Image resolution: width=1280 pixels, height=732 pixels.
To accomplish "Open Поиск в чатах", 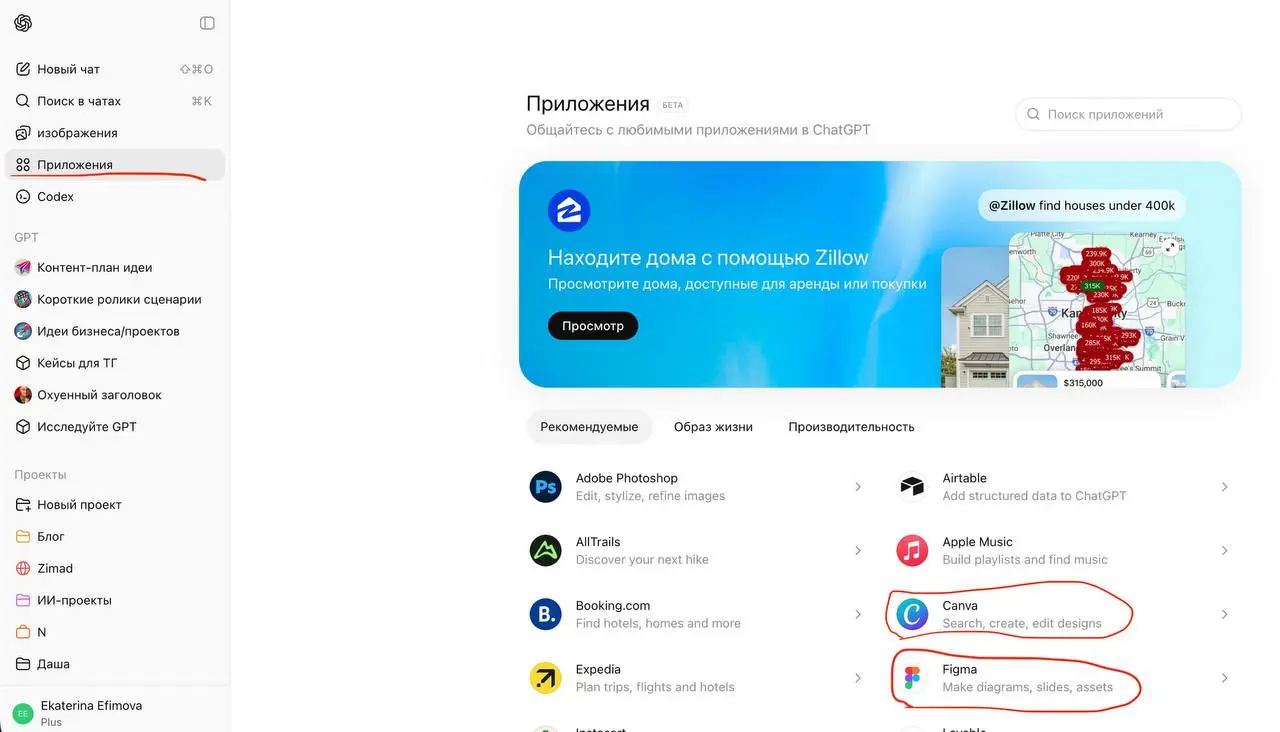I will pos(115,101).
